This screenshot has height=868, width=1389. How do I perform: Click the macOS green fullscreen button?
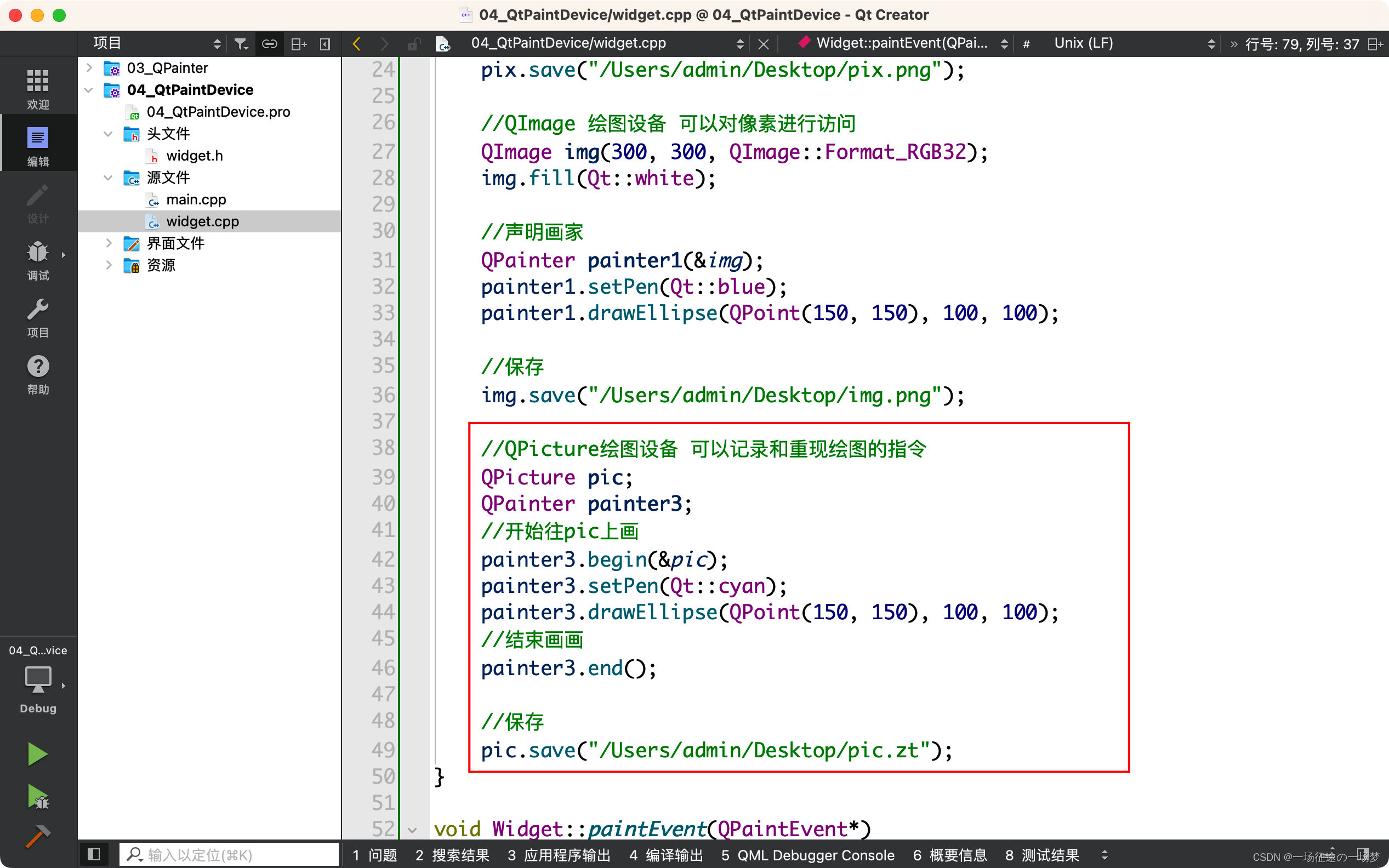click(x=59, y=15)
